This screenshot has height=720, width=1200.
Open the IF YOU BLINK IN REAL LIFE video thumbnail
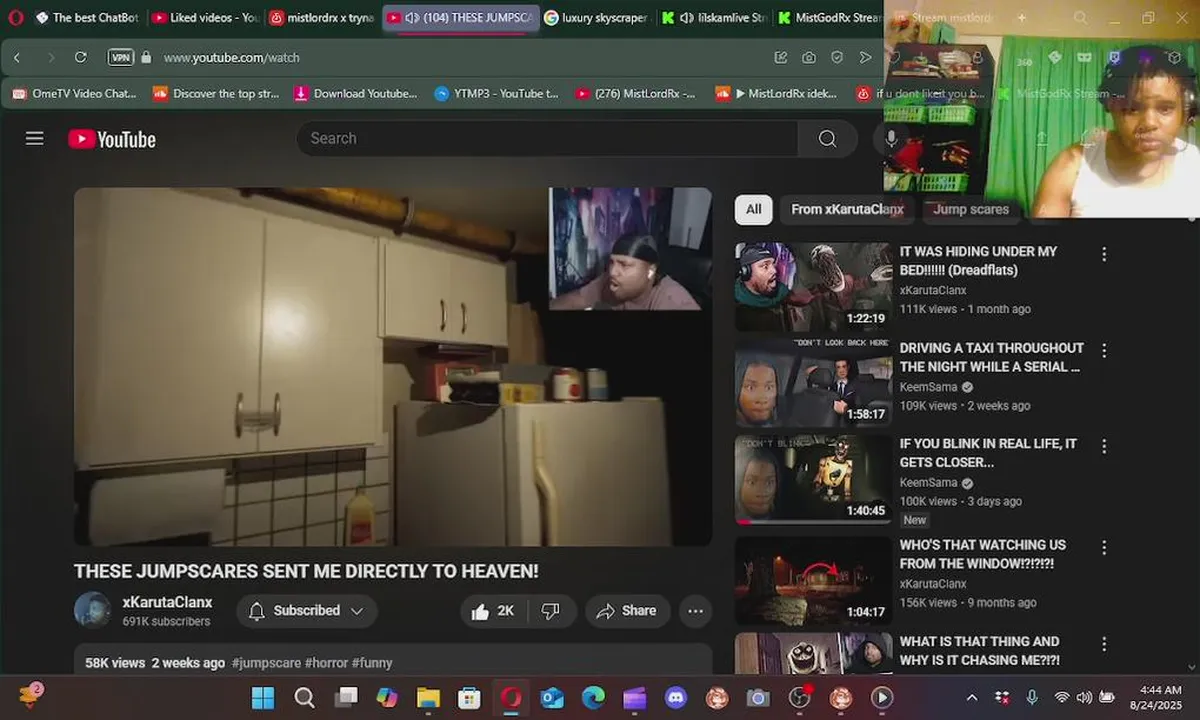pyautogui.click(x=813, y=480)
